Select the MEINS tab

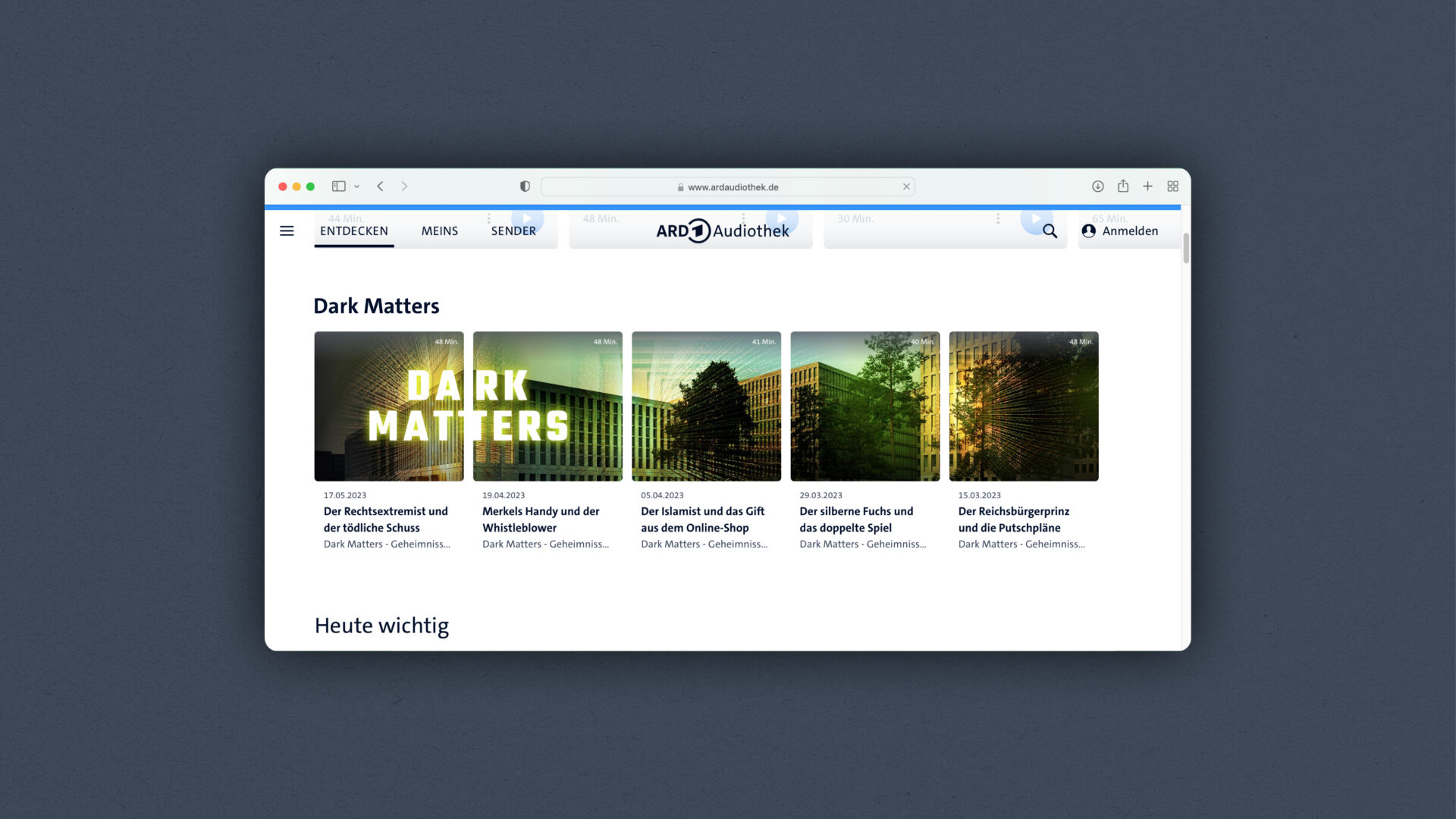click(440, 231)
